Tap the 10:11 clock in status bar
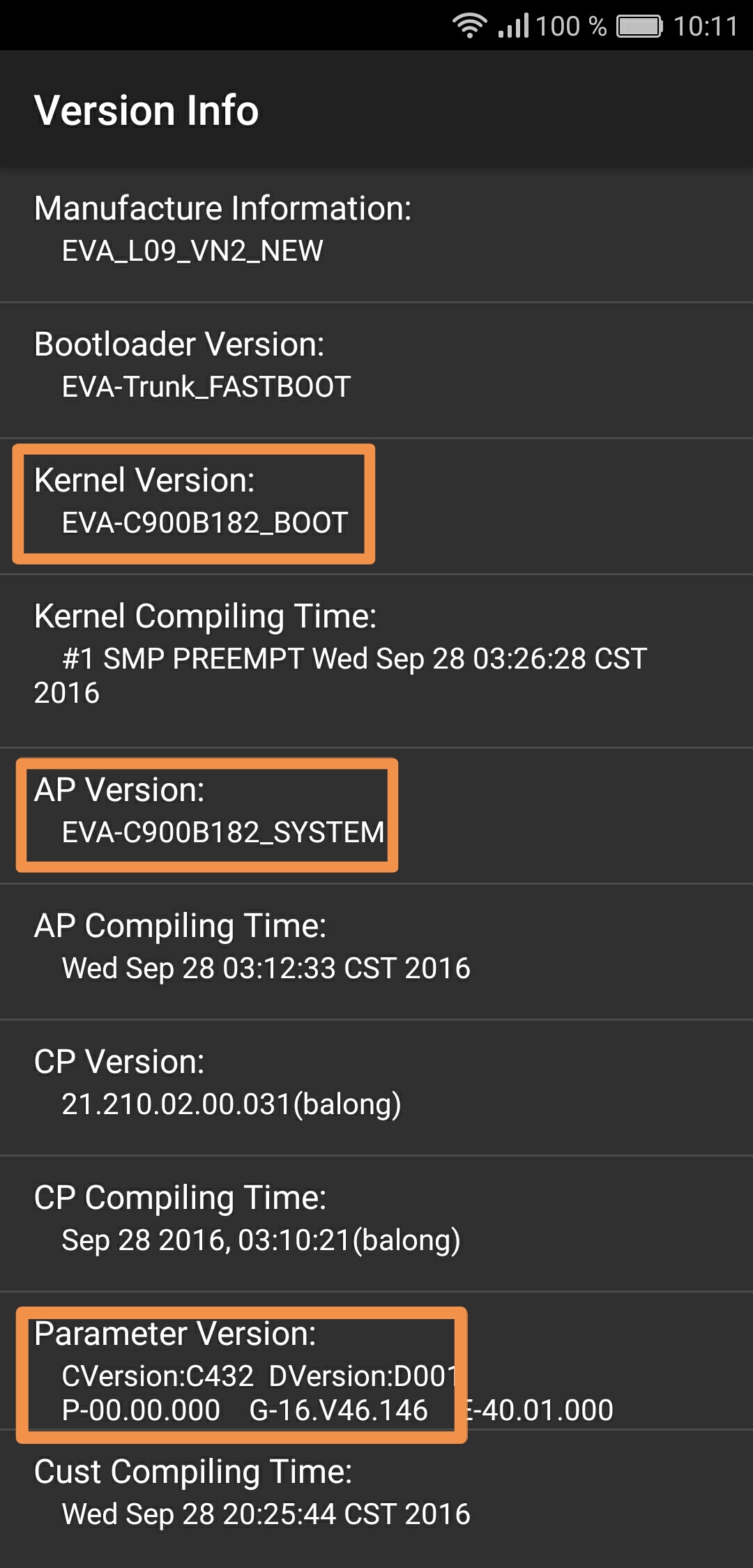 point(705,26)
